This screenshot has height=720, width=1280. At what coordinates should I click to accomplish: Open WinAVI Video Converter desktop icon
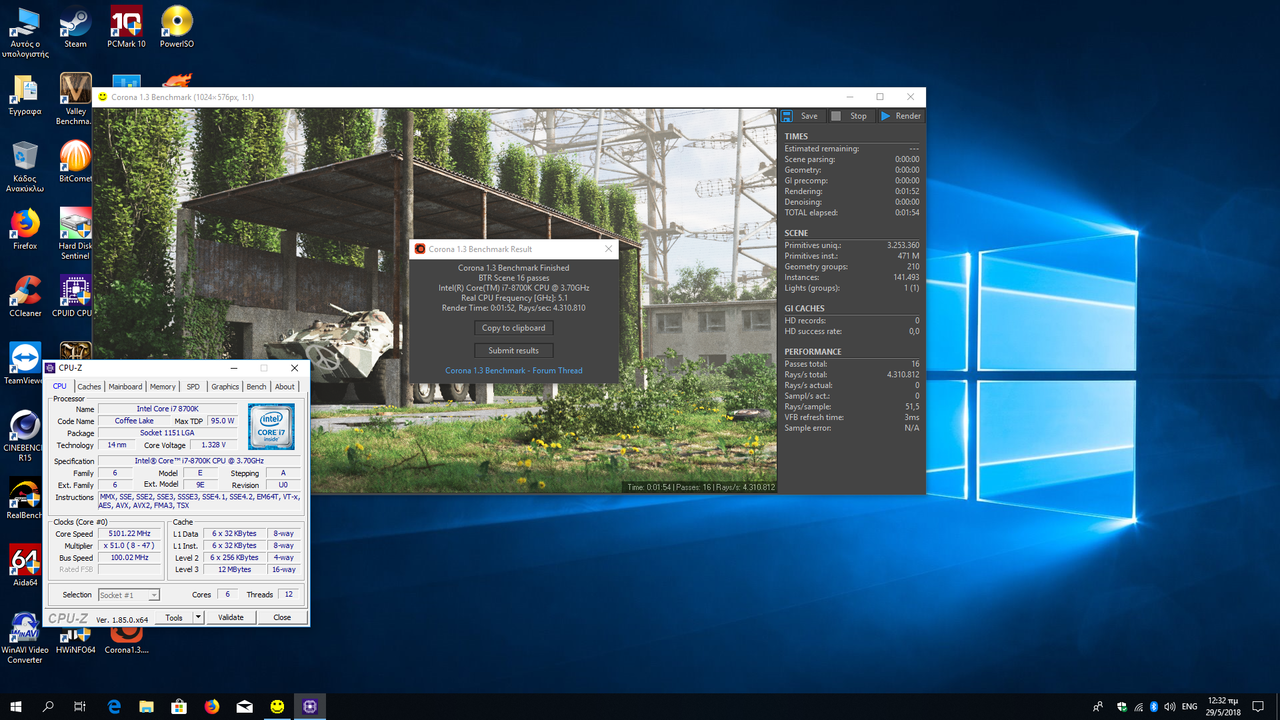coord(25,639)
